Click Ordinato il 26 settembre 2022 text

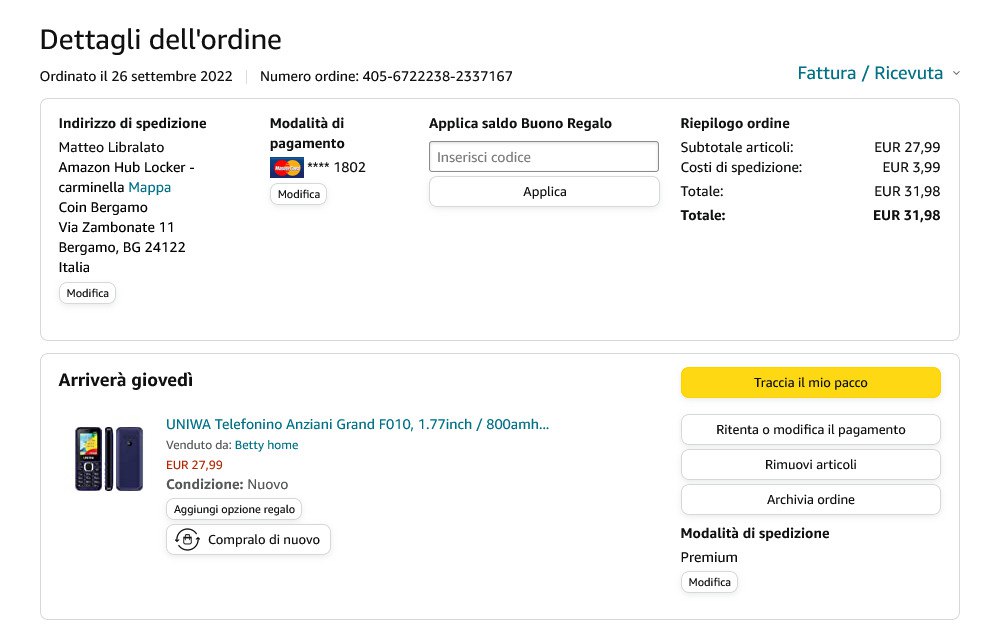(x=136, y=77)
